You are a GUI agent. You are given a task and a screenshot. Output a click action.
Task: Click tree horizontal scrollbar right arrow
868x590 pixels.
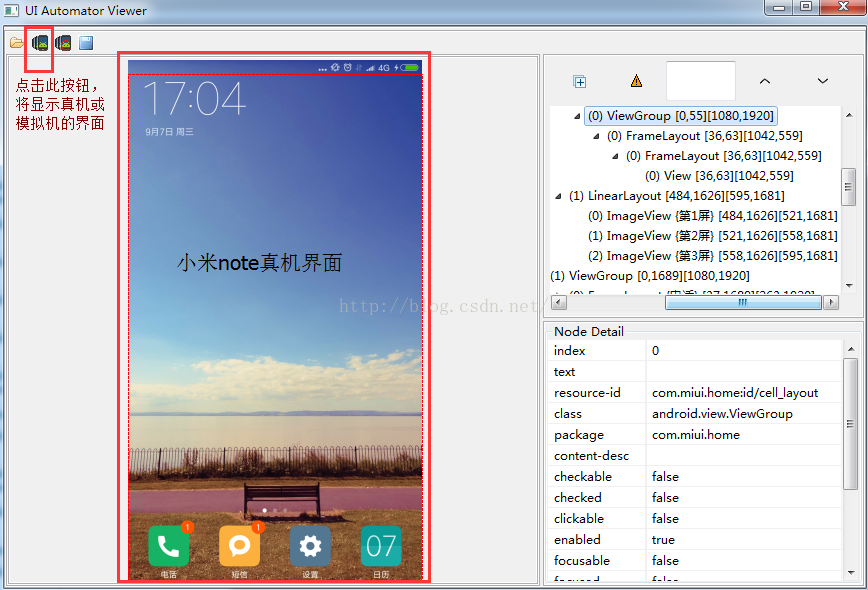(x=830, y=302)
